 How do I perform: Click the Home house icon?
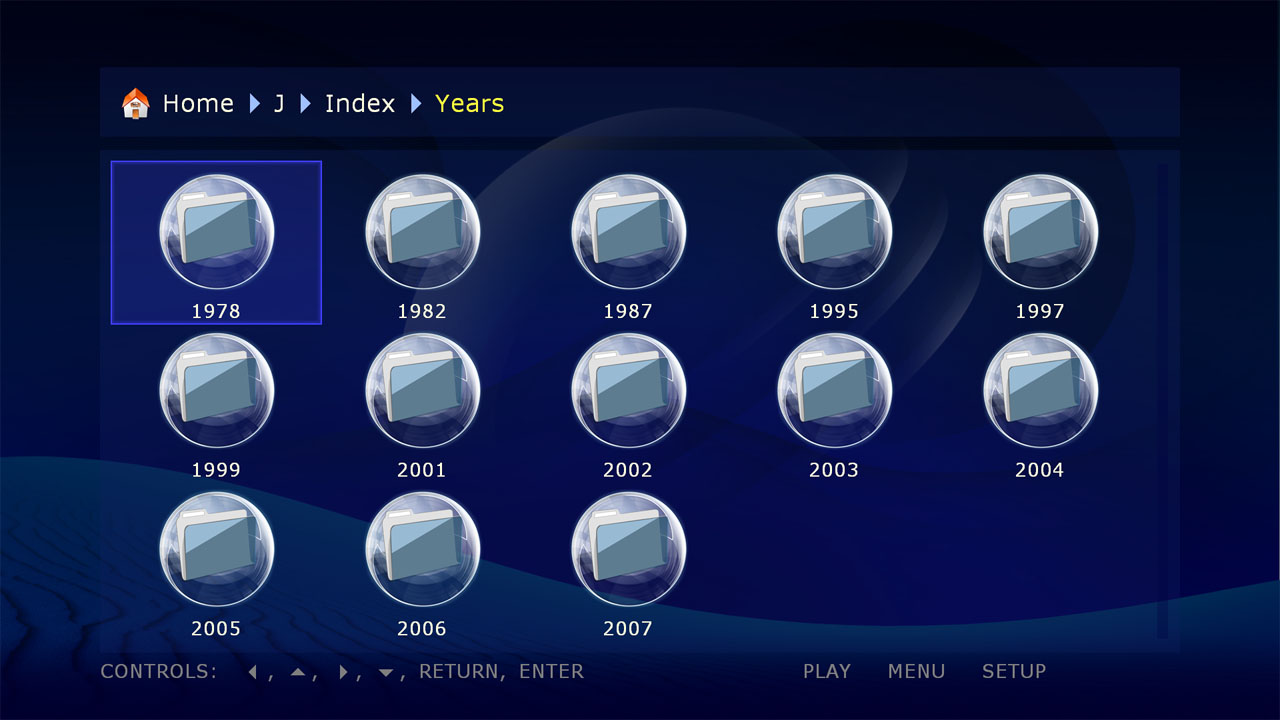[x=135, y=104]
